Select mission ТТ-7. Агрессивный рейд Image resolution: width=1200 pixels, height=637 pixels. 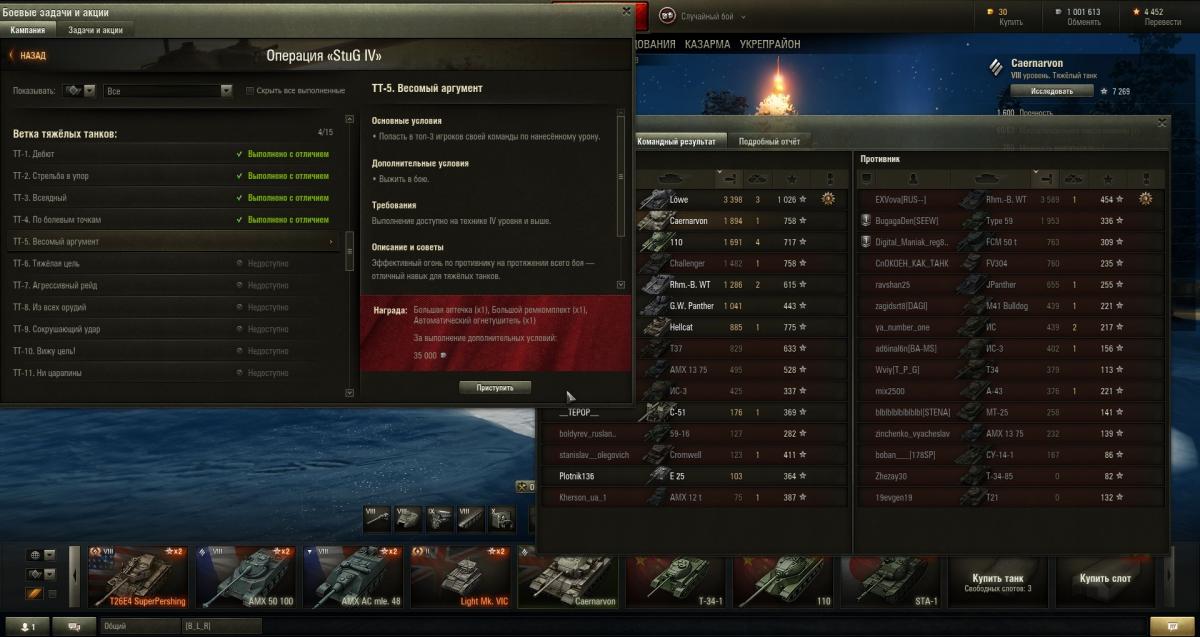pyautogui.click(x=172, y=285)
